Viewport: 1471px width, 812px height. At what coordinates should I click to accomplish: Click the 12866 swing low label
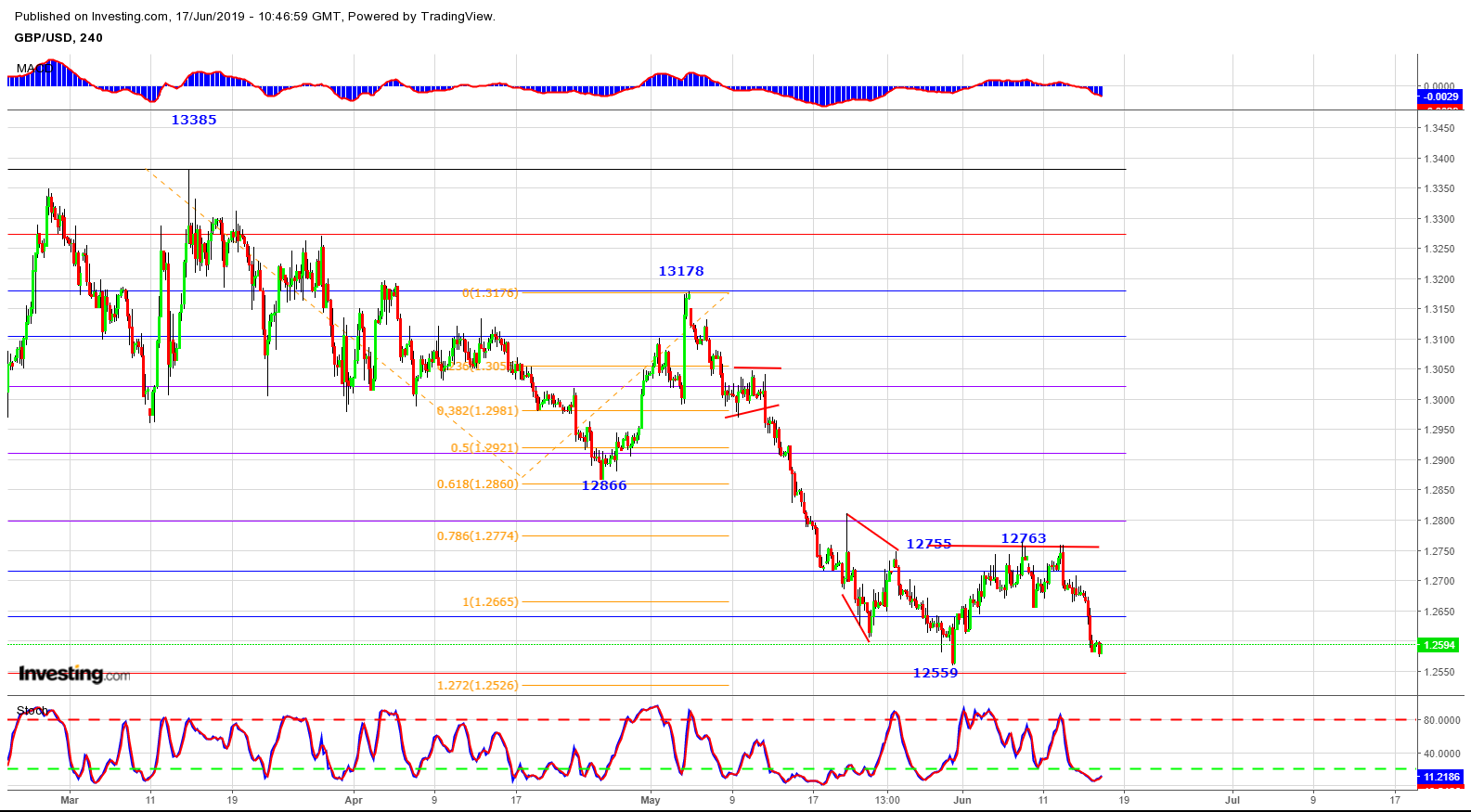604,485
